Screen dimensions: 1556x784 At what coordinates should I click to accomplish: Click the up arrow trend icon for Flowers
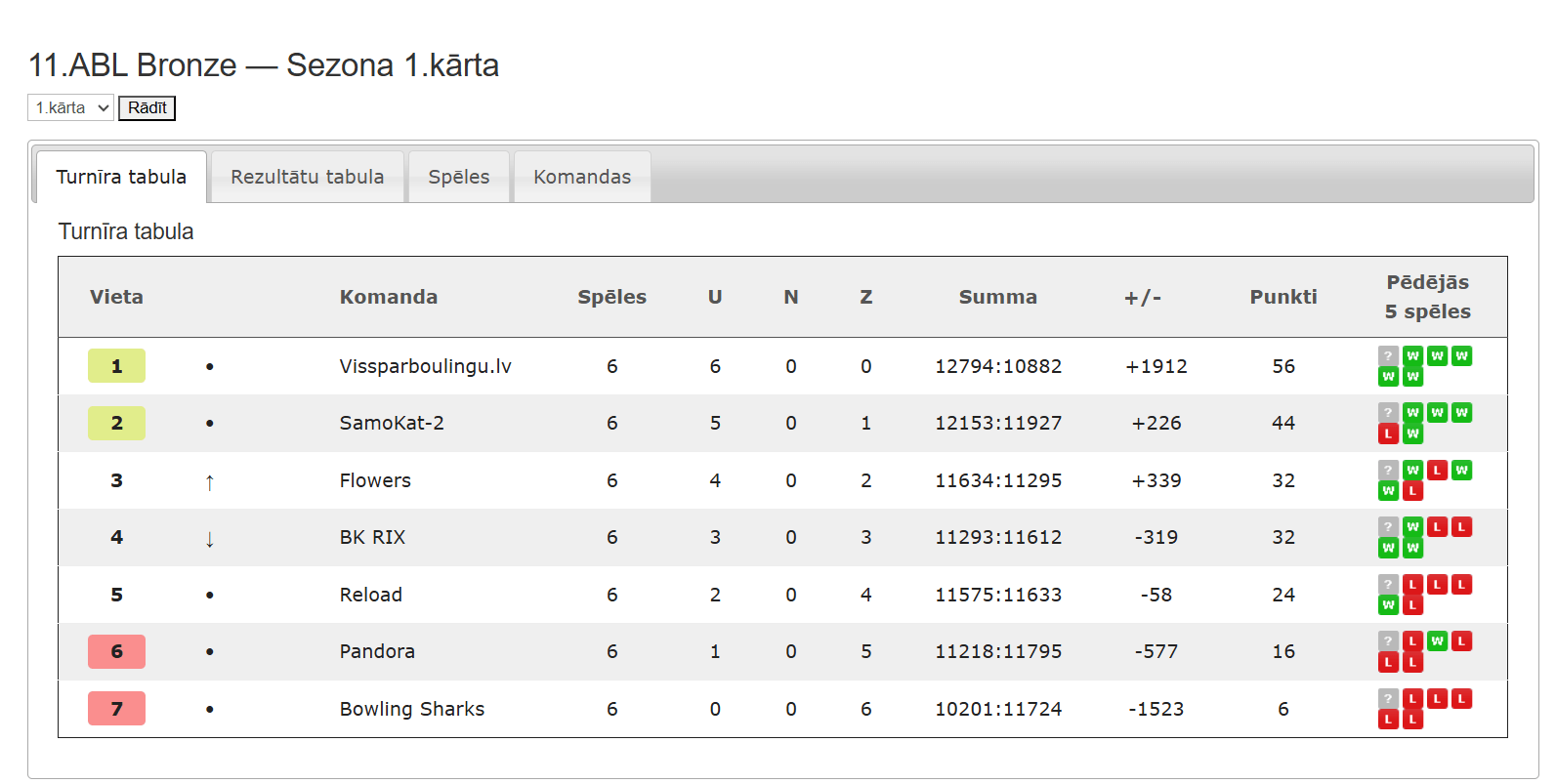[209, 481]
